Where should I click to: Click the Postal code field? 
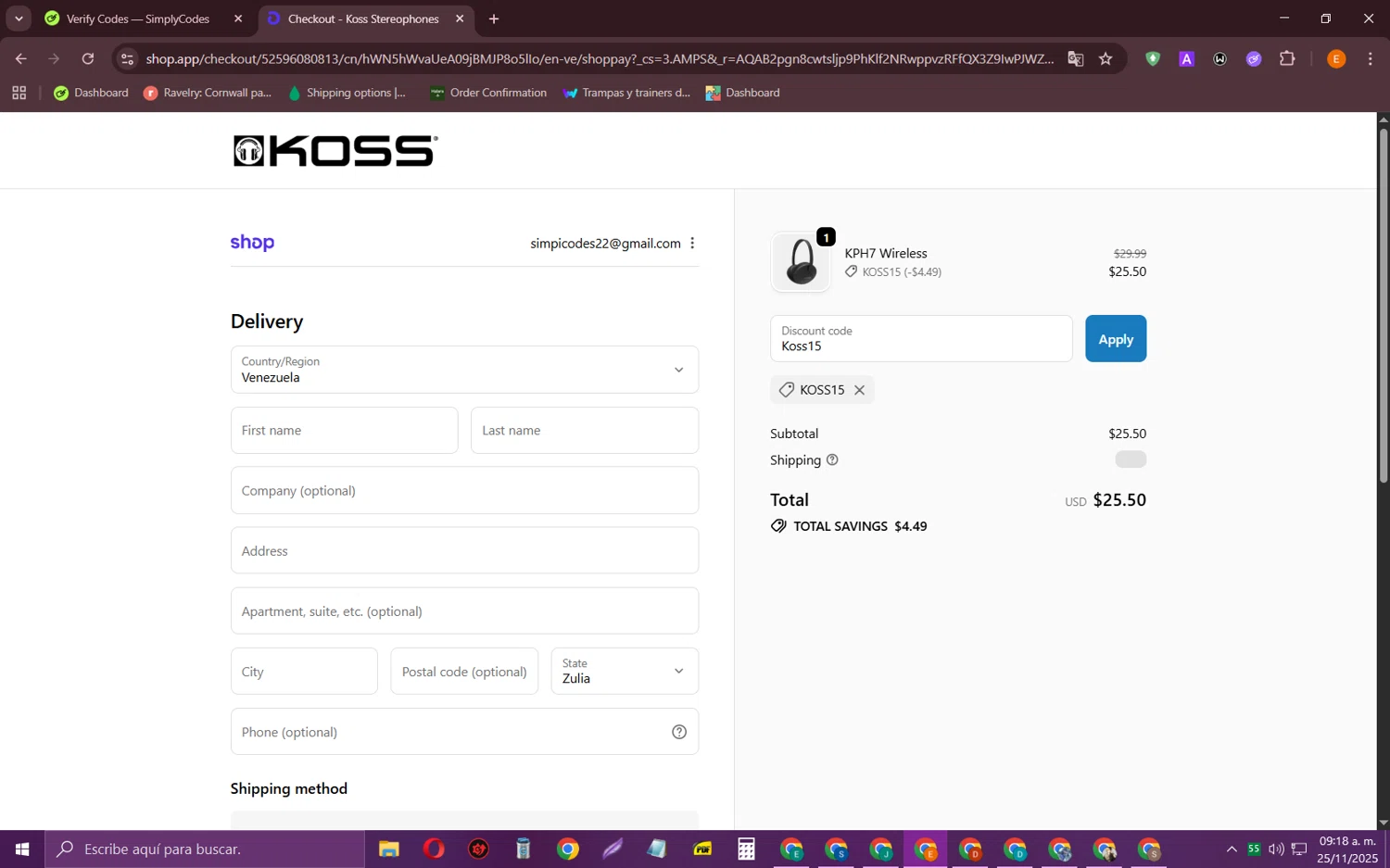tap(464, 672)
